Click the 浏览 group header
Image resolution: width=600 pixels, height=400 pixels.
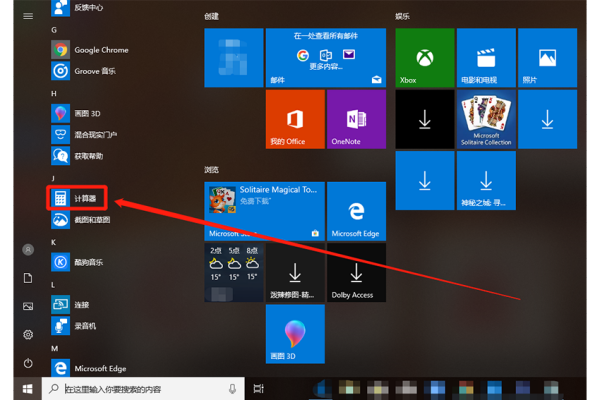click(x=212, y=170)
